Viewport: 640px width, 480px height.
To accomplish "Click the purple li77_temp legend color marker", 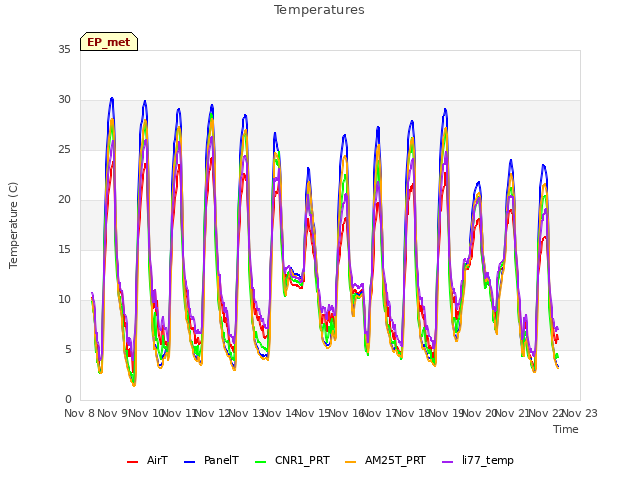I will click(448, 462).
